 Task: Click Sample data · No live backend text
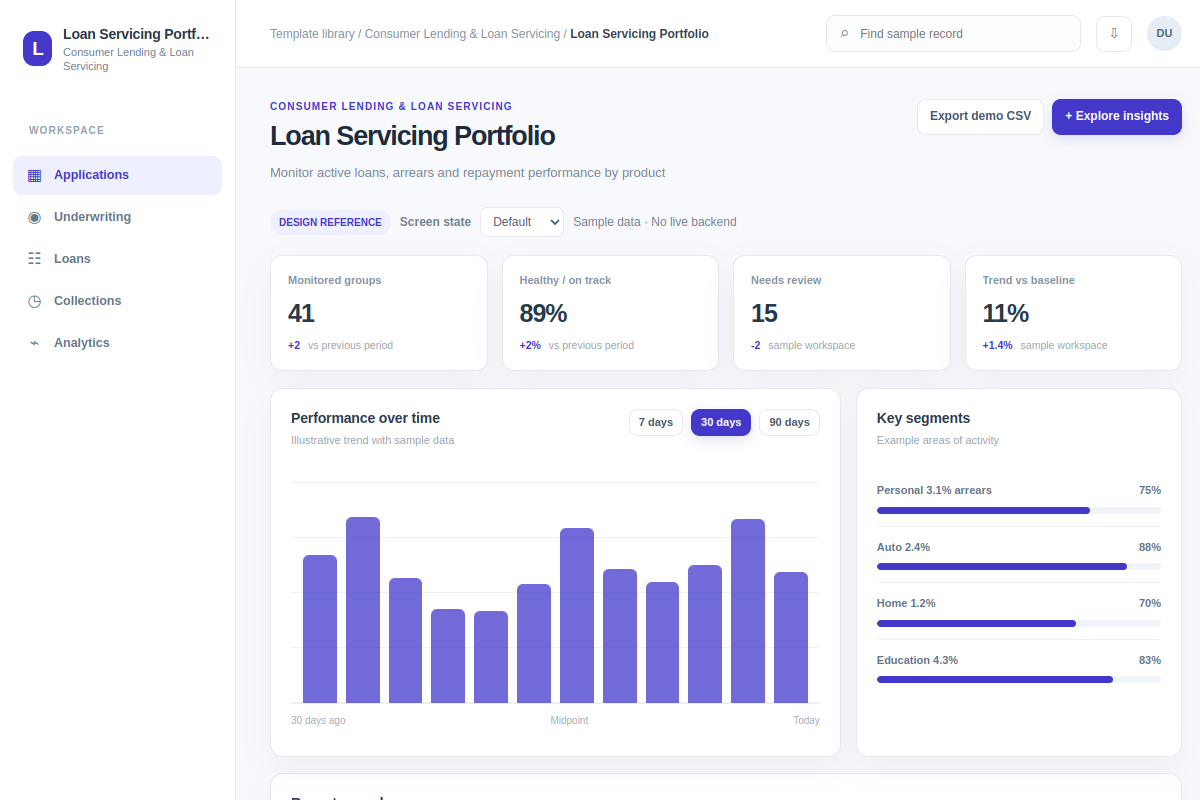(x=655, y=222)
